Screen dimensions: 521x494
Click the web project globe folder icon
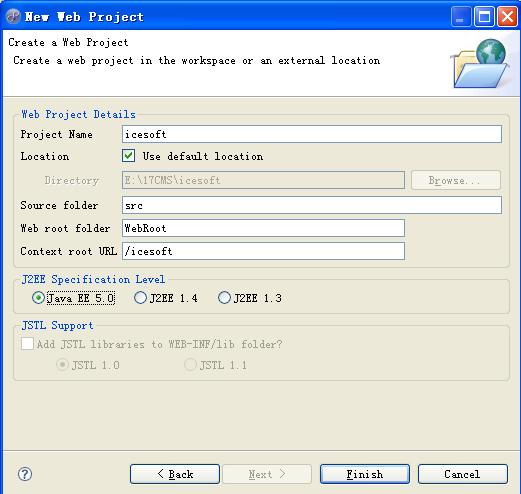pos(479,63)
